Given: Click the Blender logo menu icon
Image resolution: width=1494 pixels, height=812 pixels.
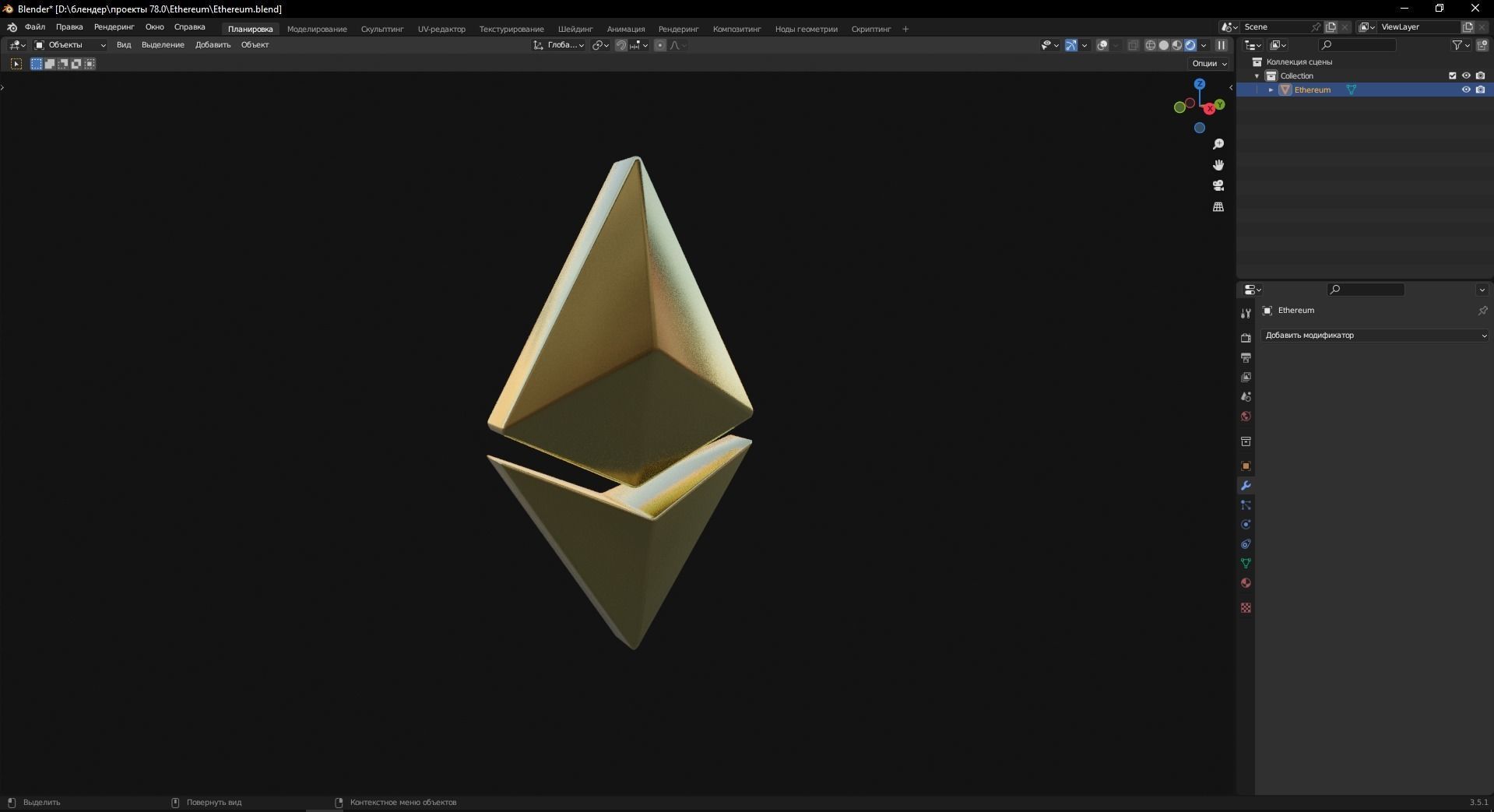Looking at the screenshot, I should coord(12,27).
